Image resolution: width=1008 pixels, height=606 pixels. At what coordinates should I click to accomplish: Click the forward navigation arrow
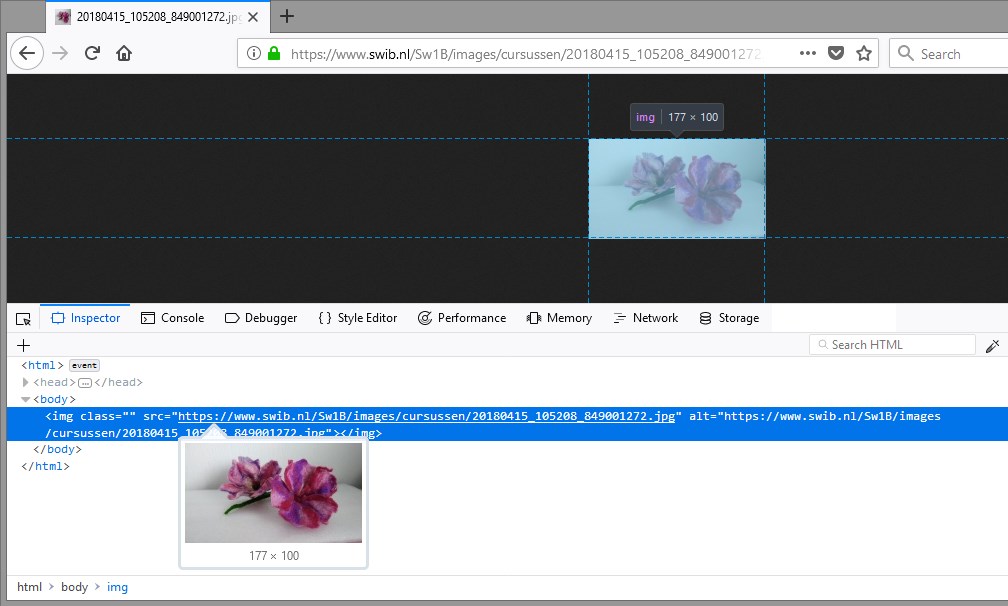60,53
